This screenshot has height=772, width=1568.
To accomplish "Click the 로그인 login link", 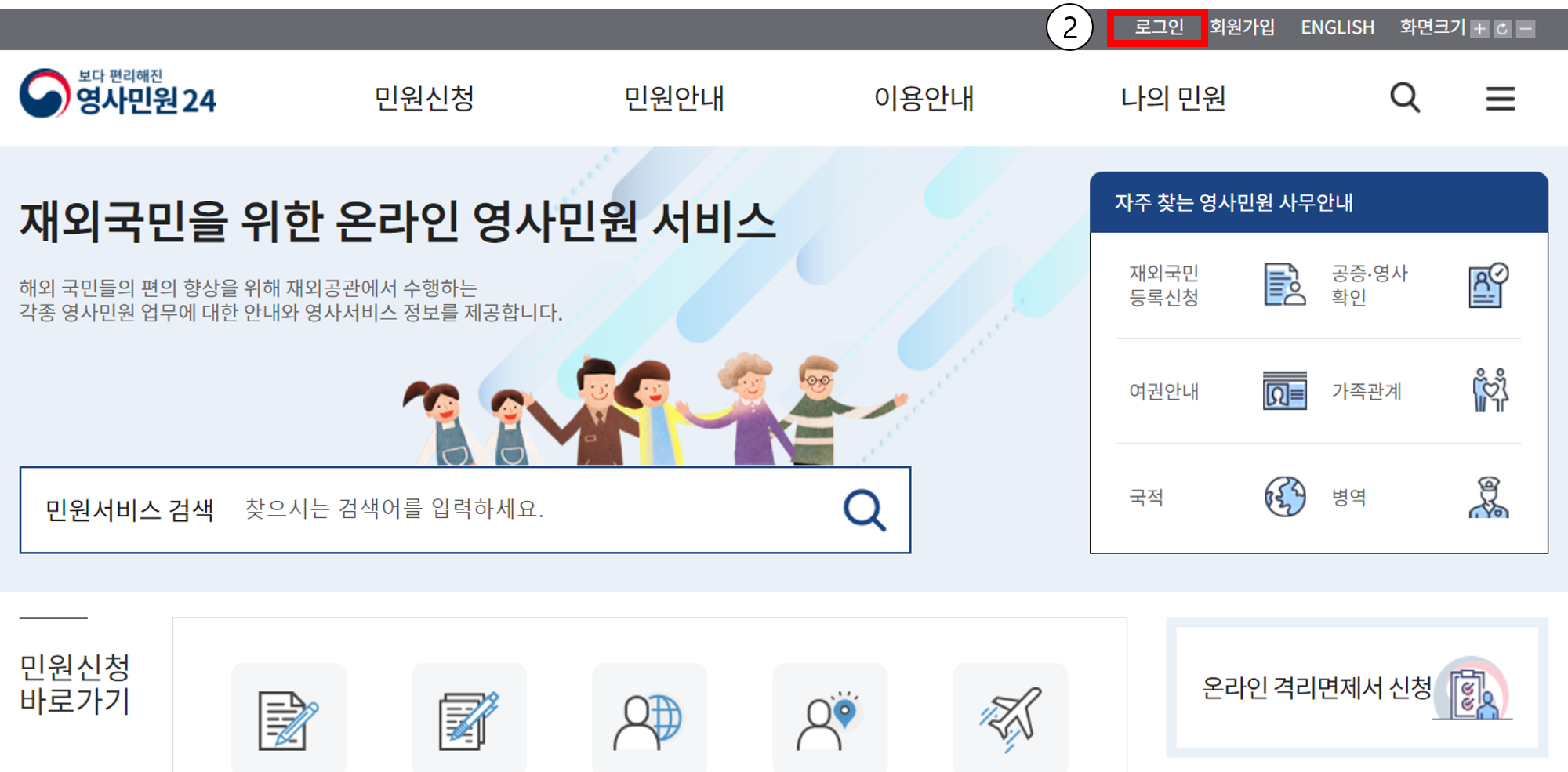I will (x=1158, y=28).
